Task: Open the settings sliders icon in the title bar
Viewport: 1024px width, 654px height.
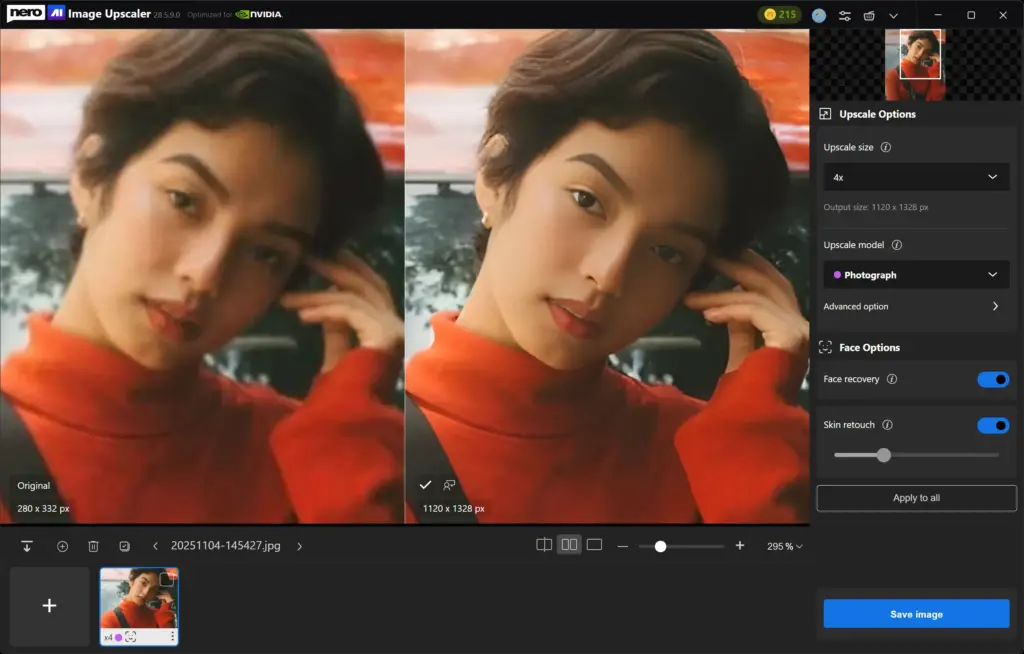Action: [x=845, y=15]
